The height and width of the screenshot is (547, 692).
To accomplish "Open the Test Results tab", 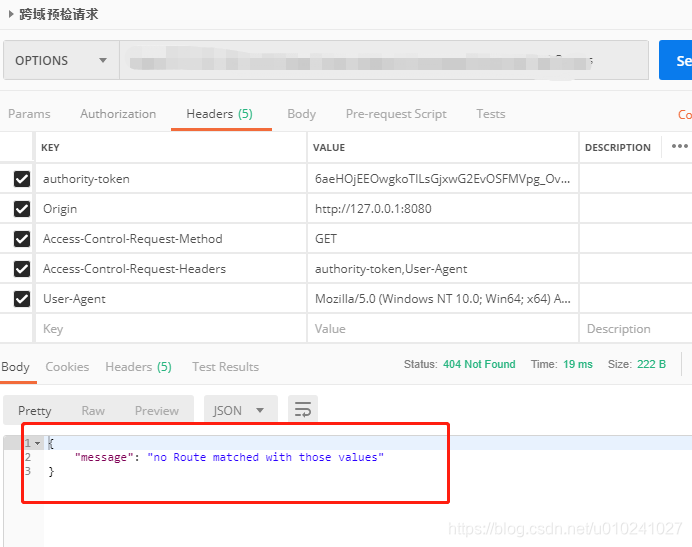I will pyautogui.click(x=225, y=367).
